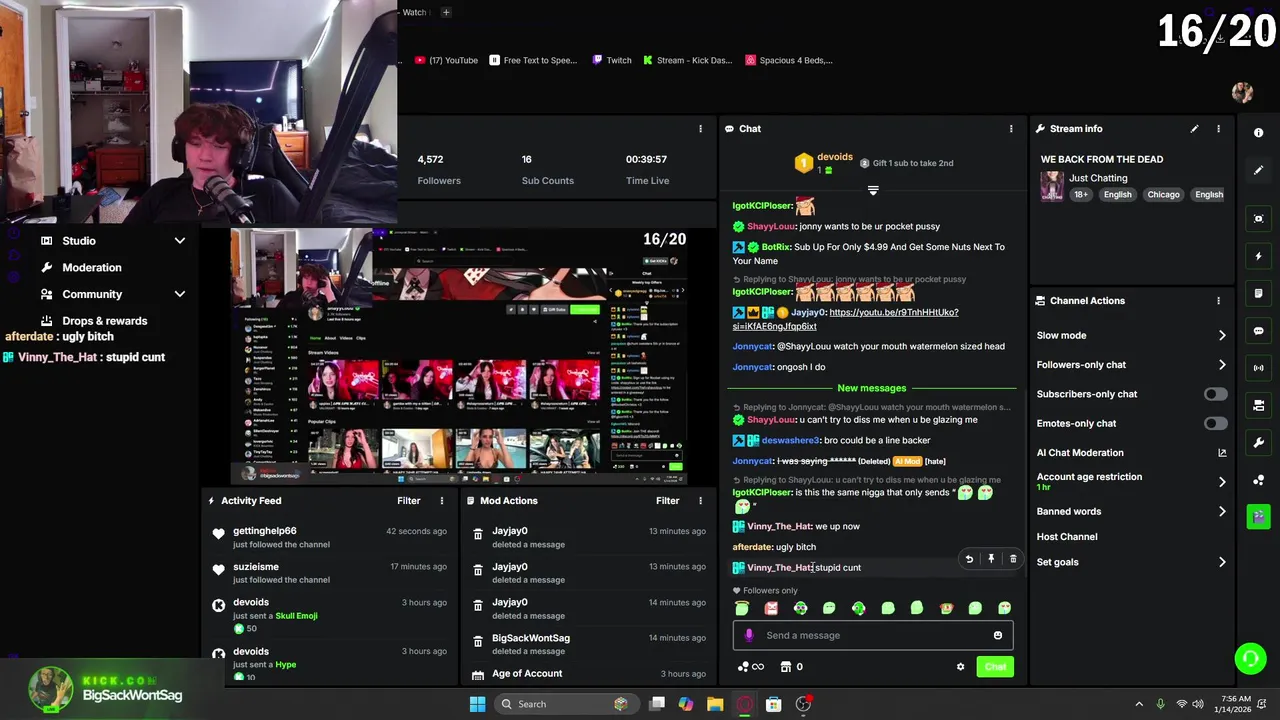
Task: Click the green Chat send button
Action: tap(995, 667)
